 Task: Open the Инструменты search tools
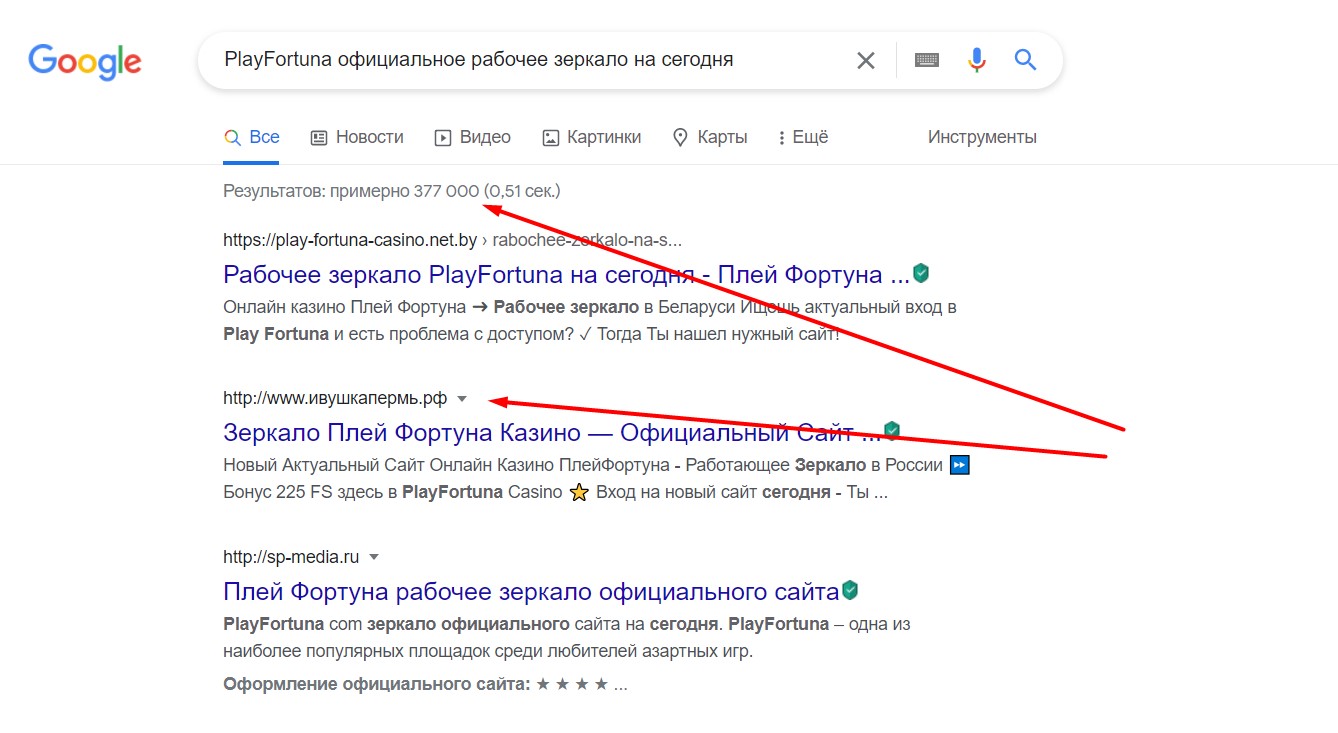(x=982, y=137)
